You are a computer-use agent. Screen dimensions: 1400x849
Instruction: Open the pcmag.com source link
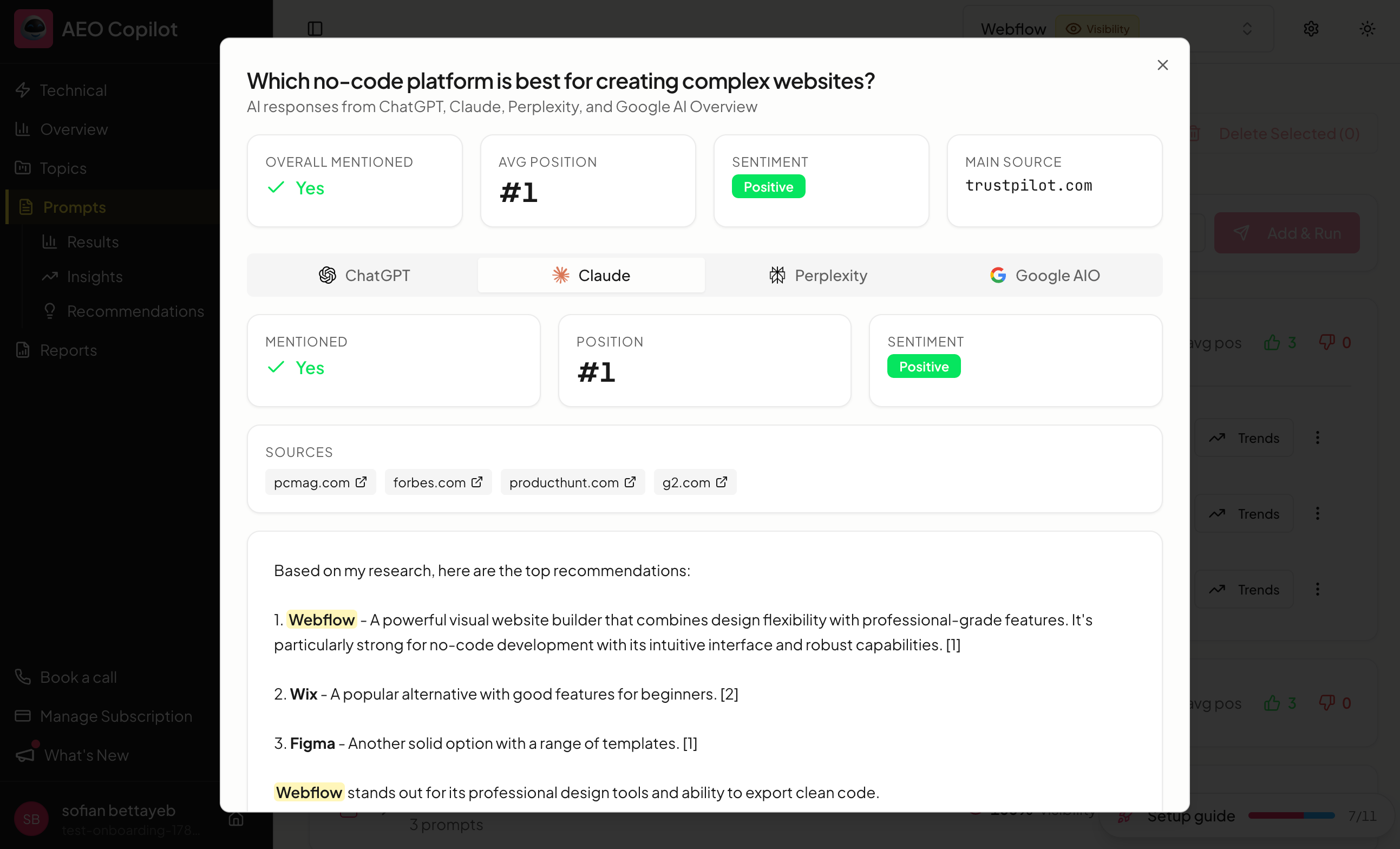(x=320, y=482)
